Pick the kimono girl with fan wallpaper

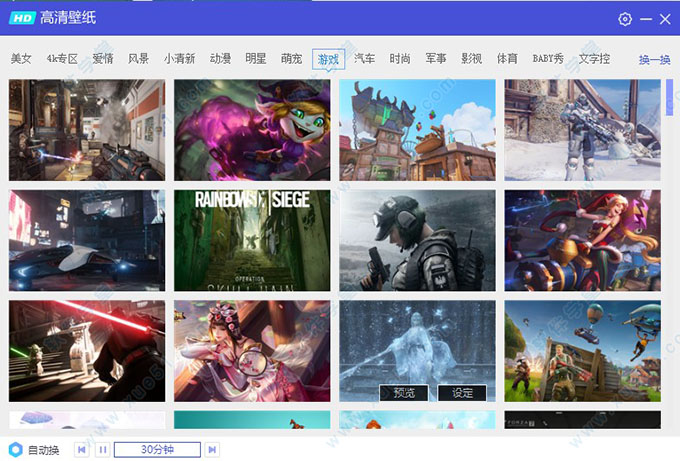click(252, 351)
